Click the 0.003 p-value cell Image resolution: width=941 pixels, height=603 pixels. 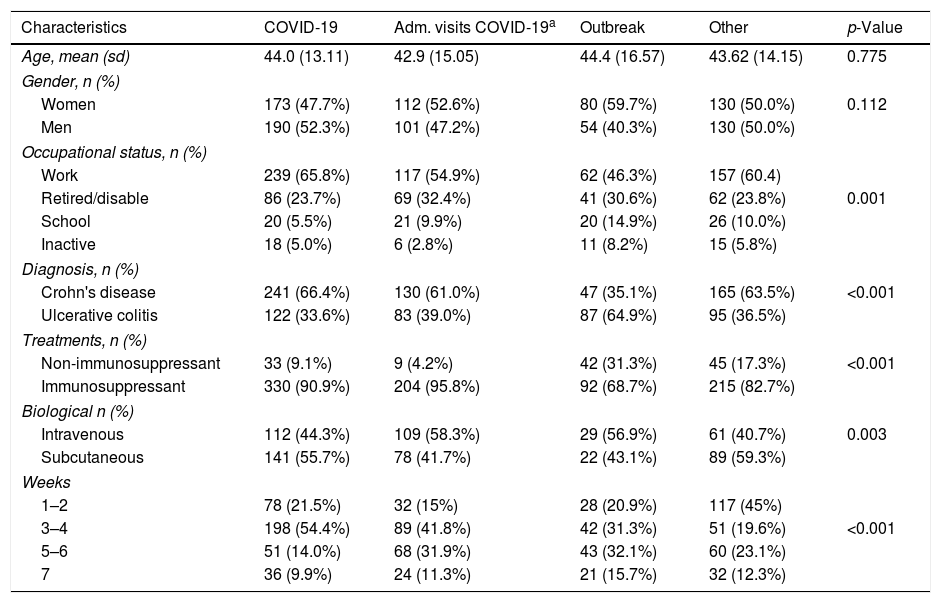[865, 434]
